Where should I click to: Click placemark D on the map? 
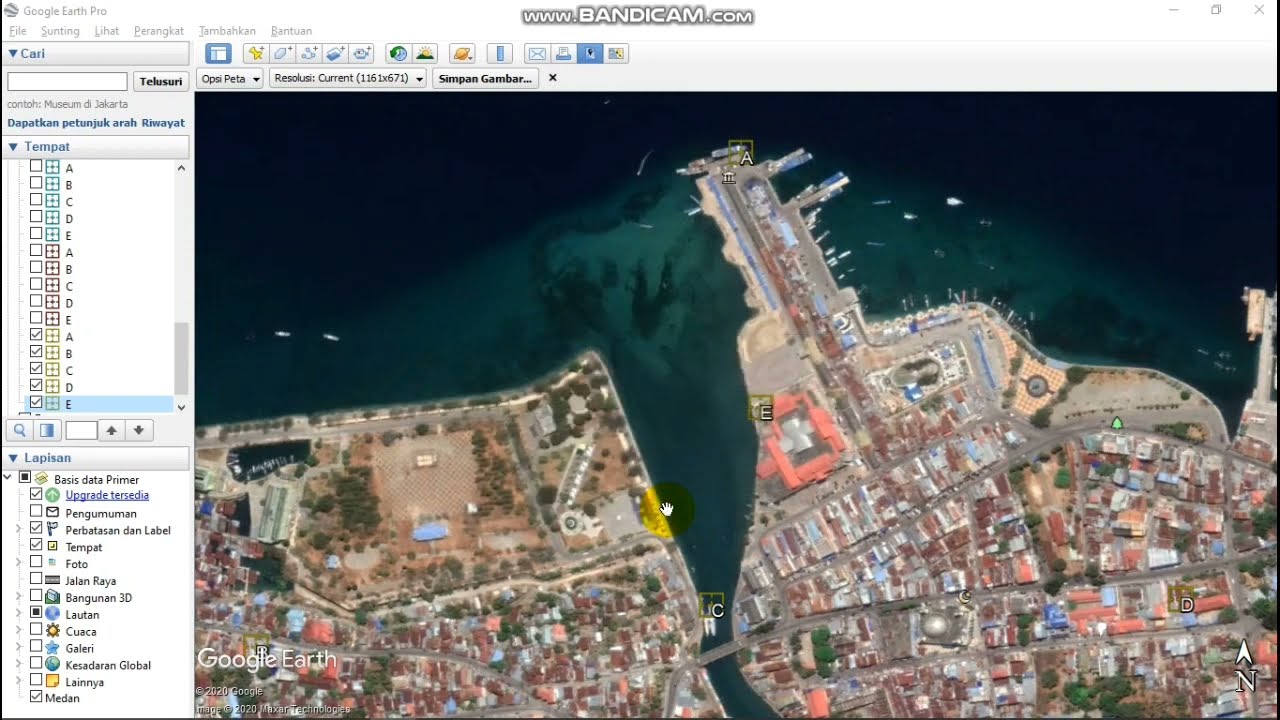(x=1181, y=599)
